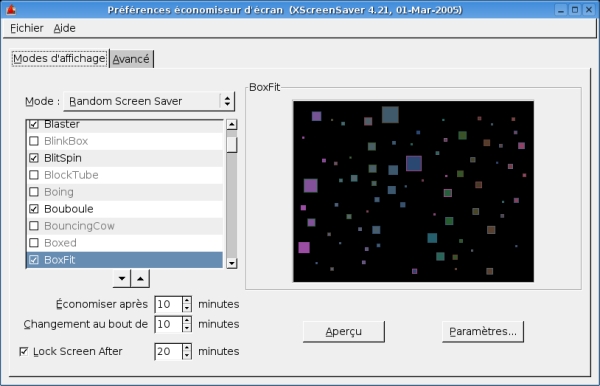The height and width of the screenshot is (386, 600).
Task: Click the list scrollbar up arrow
Action: 232,124
